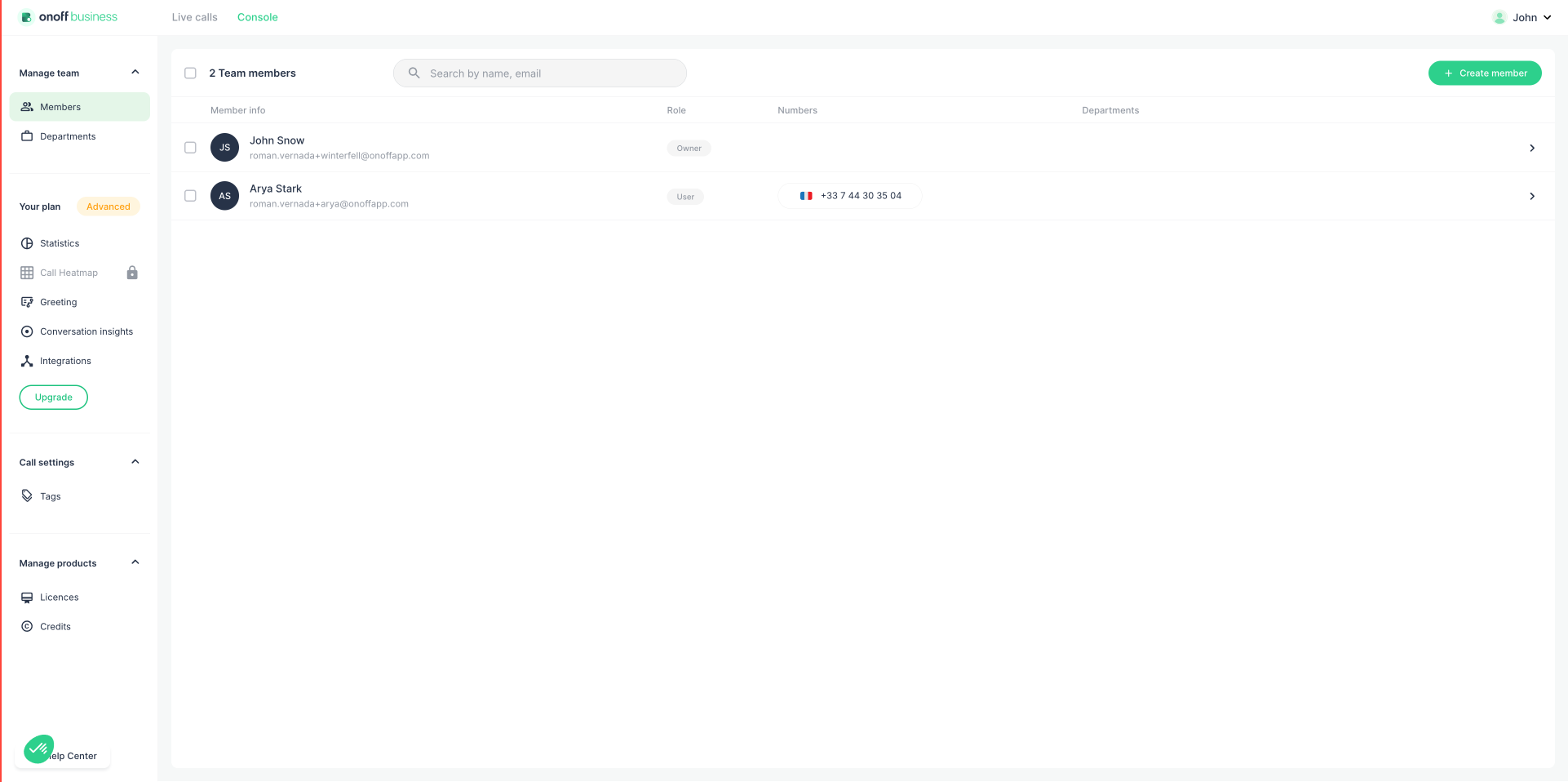Click John Snow's name
This screenshot has height=782, width=1568.
(x=277, y=140)
